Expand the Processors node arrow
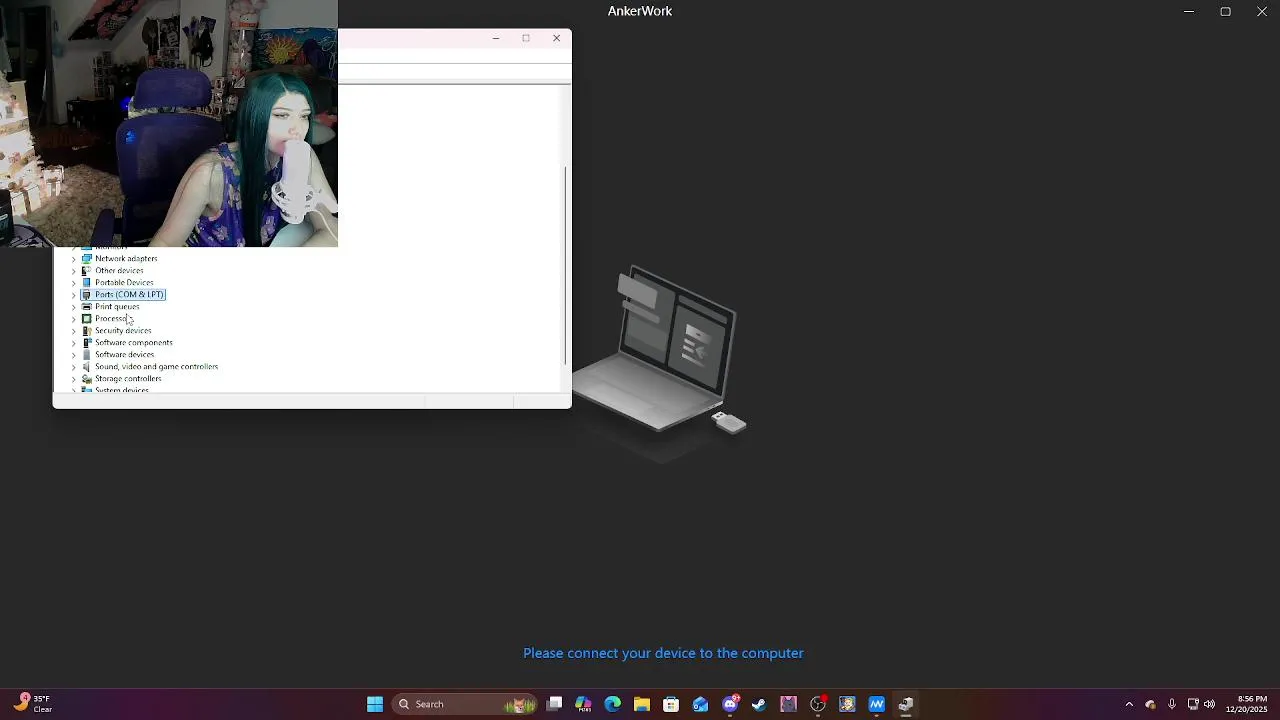Screen dimensions: 1280x720 [x=73, y=319]
